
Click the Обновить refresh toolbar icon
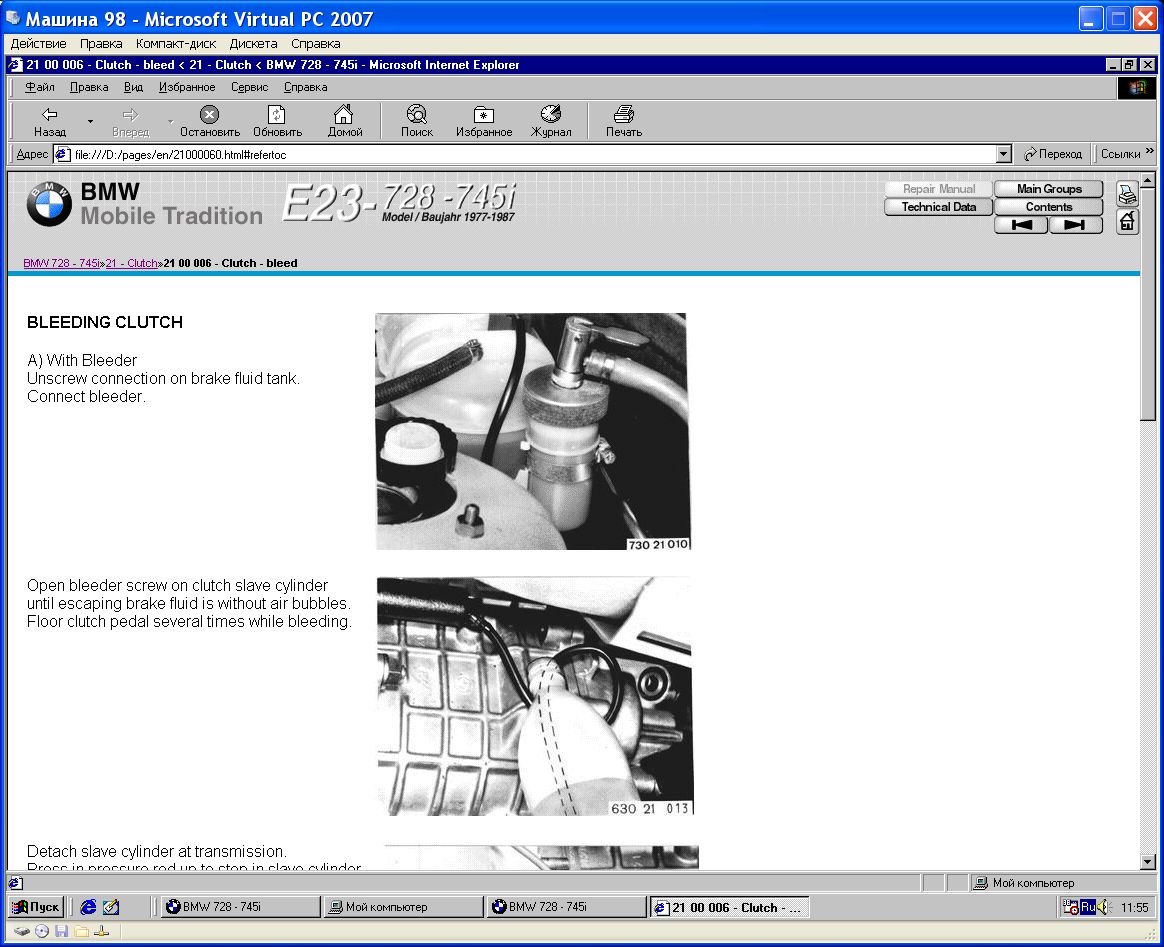click(277, 121)
